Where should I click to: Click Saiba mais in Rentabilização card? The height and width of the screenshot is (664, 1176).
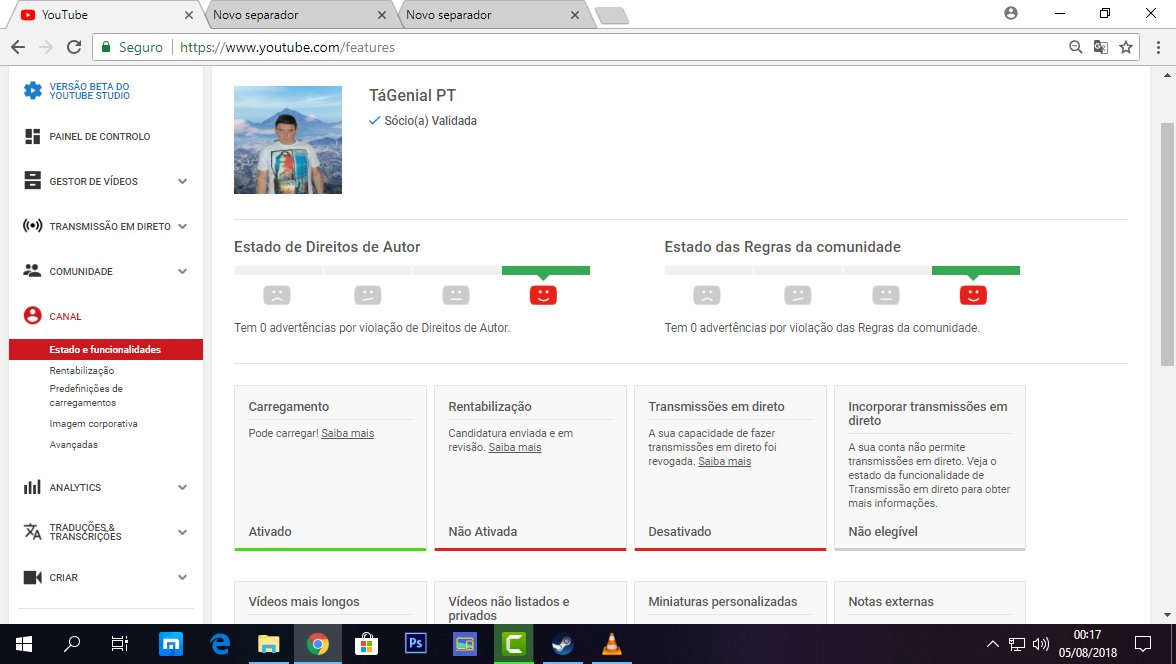[514, 447]
